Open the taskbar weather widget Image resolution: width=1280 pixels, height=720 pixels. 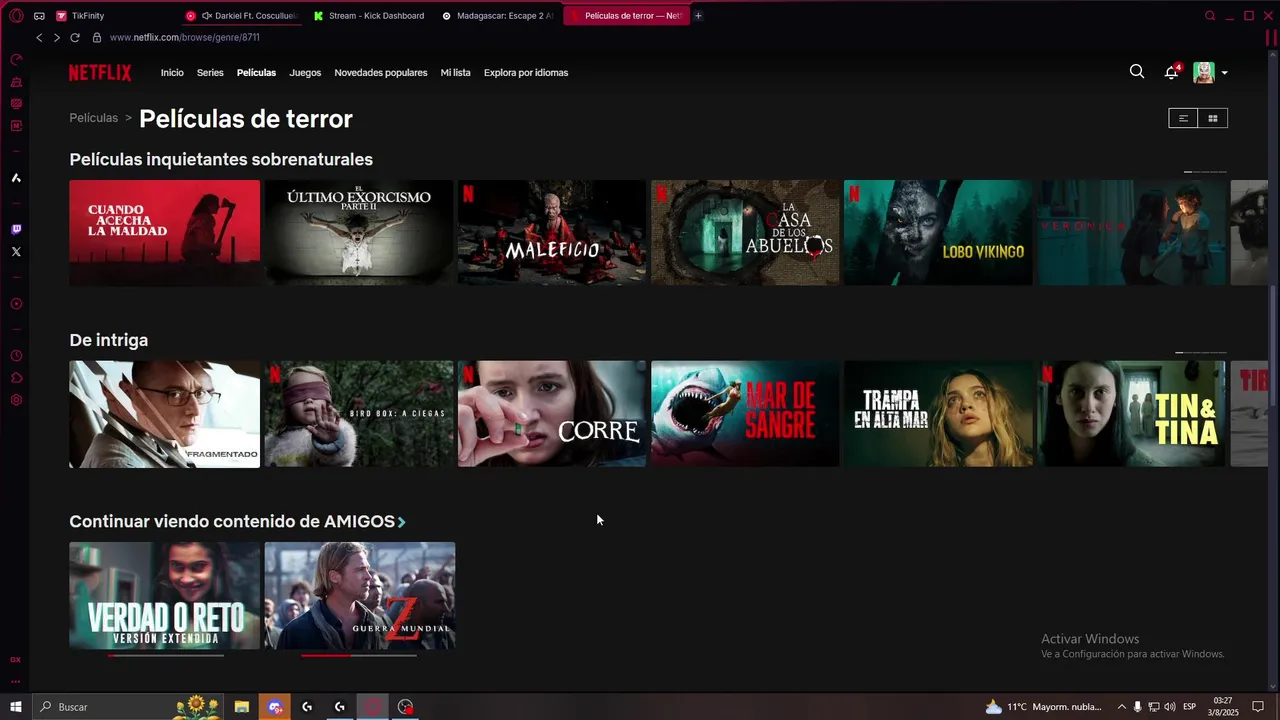coord(1044,707)
